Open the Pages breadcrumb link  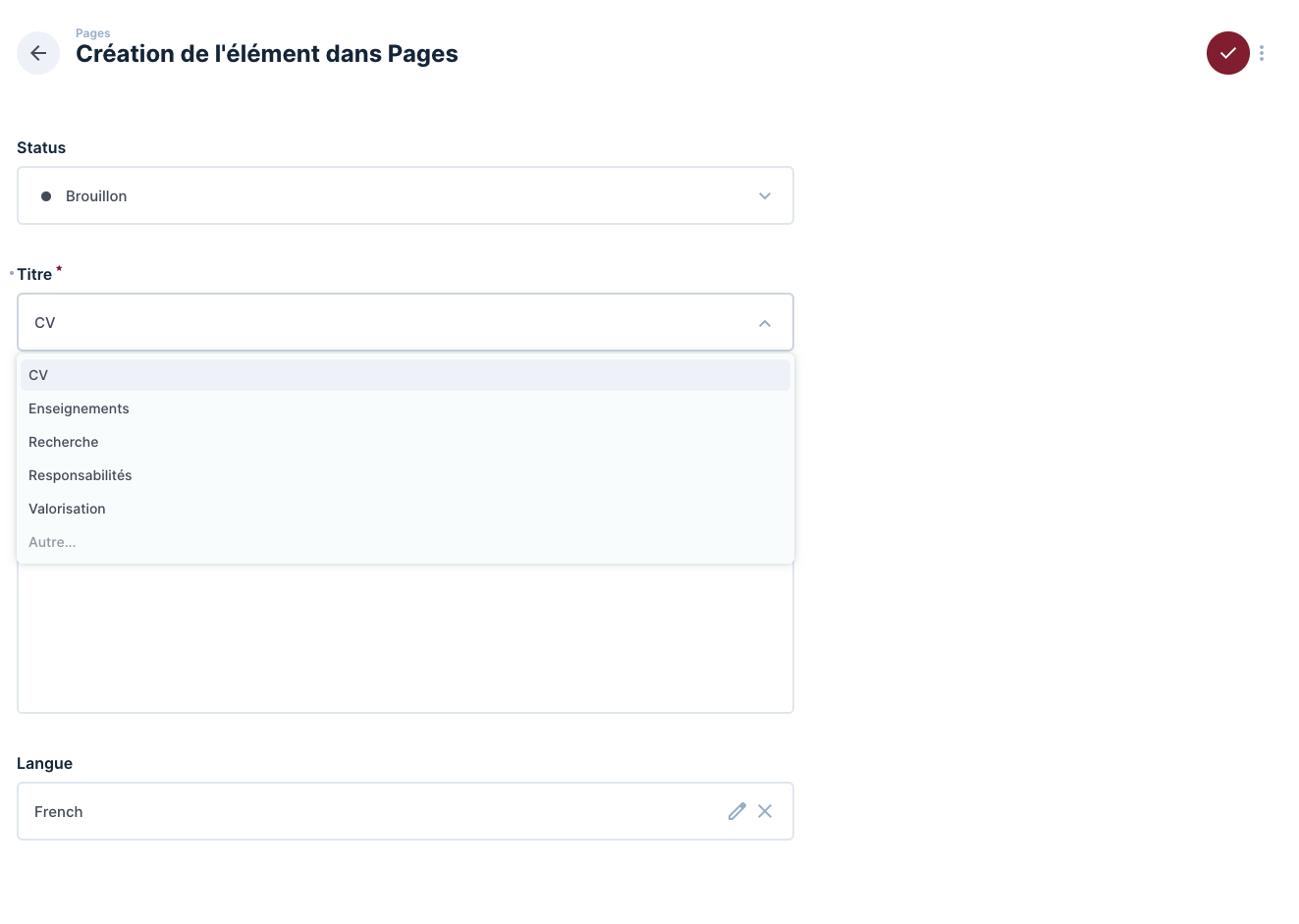click(92, 33)
